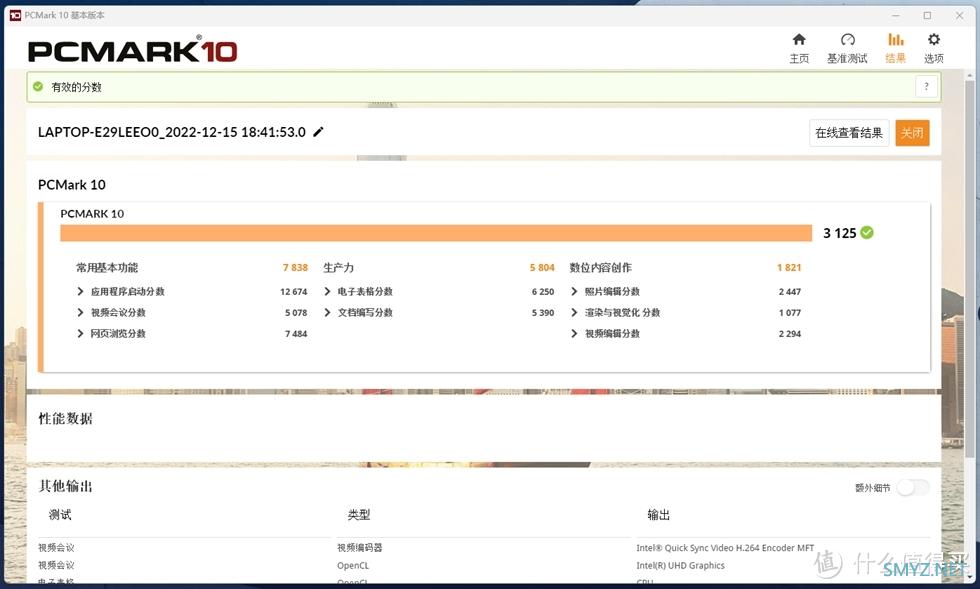Image resolution: width=980 pixels, height=589 pixels.
Task: Click the question mark help button
Action: click(x=926, y=87)
